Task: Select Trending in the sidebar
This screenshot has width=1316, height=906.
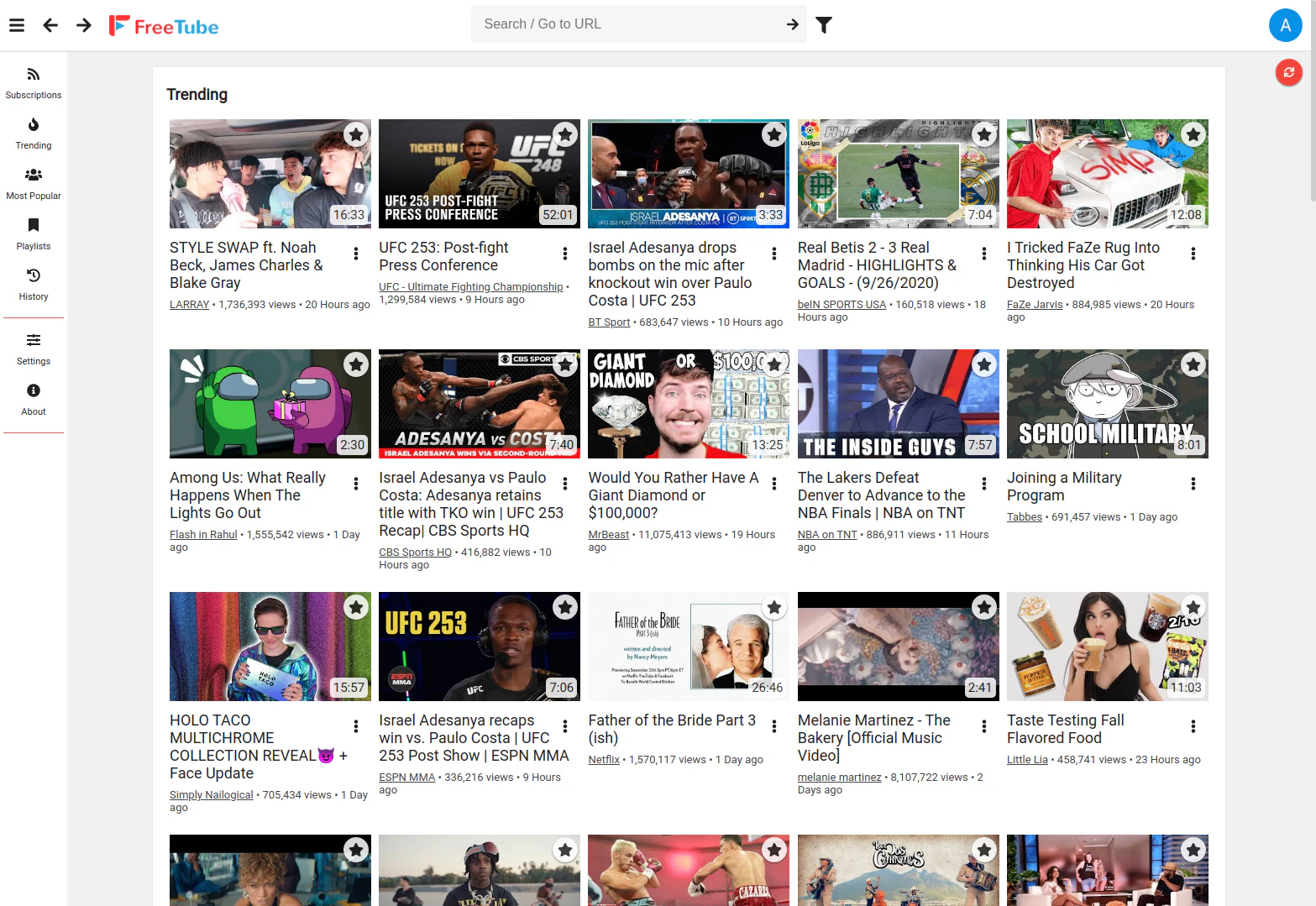Action: (x=33, y=133)
